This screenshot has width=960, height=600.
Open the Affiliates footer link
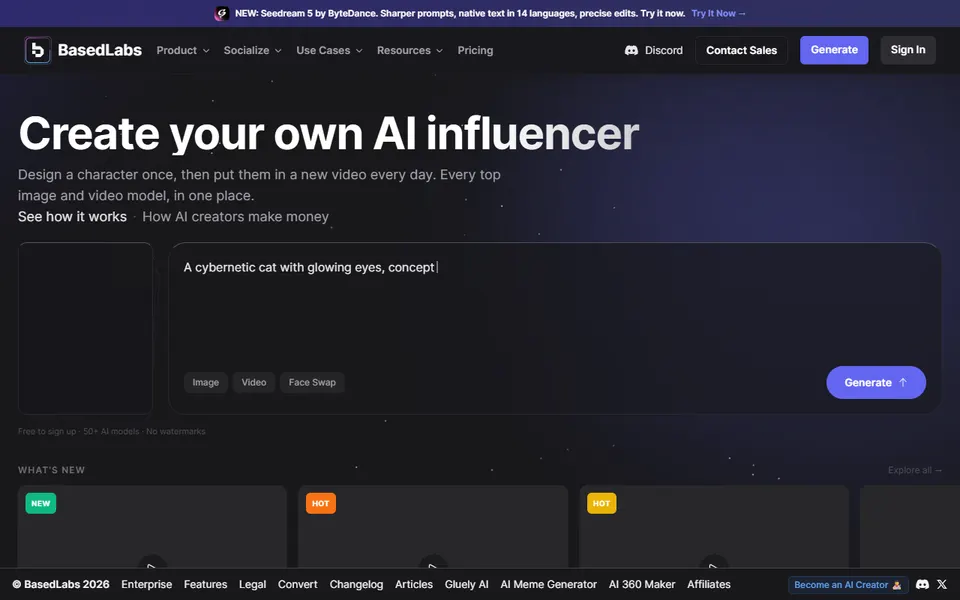point(709,584)
